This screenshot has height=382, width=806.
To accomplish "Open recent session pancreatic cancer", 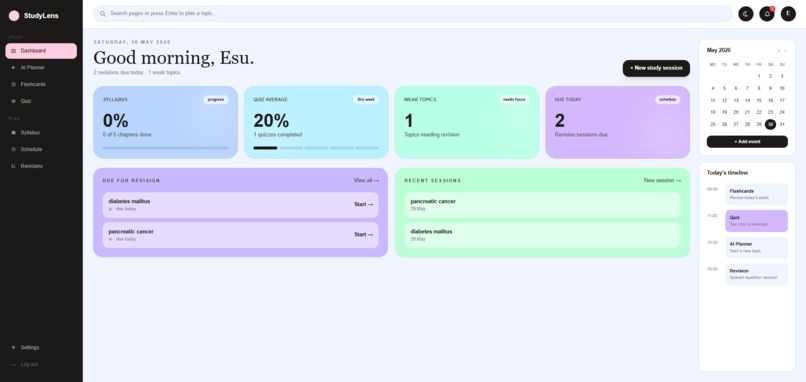I will [x=542, y=205].
